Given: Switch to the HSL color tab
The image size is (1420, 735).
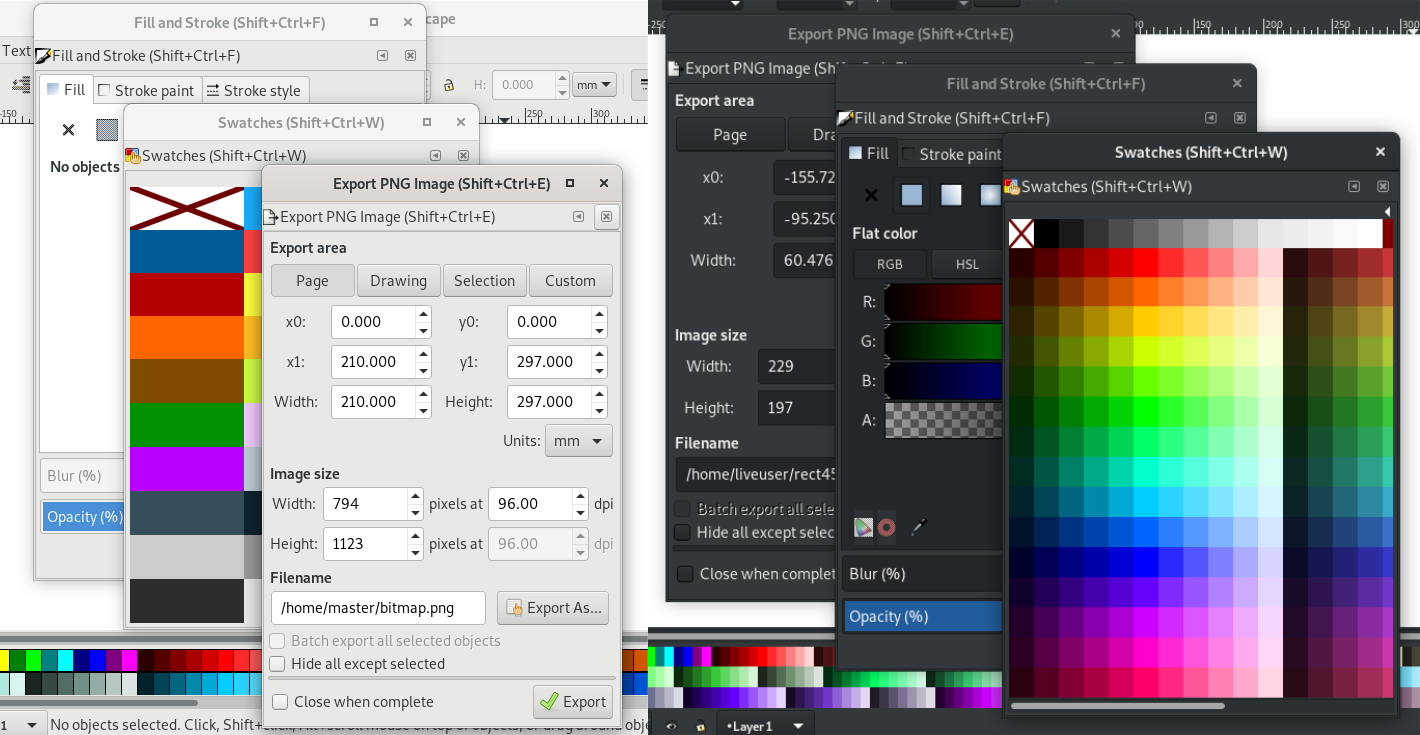Looking at the screenshot, I should [x=966, y=264].
